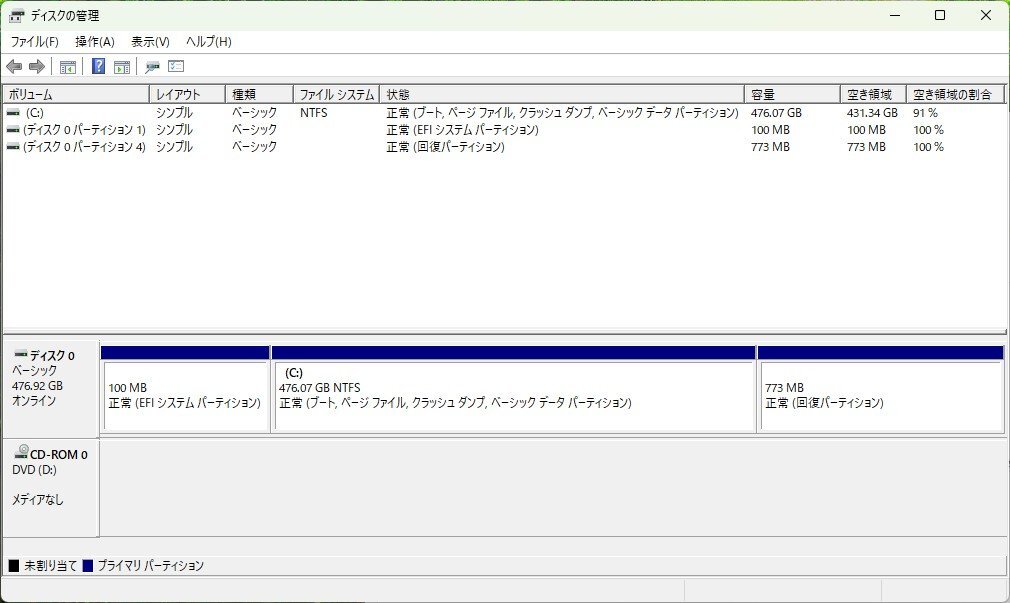Click the 状態 column header
The width and height of the screenshot is (1010, 603).
click(x=397, y=92)
